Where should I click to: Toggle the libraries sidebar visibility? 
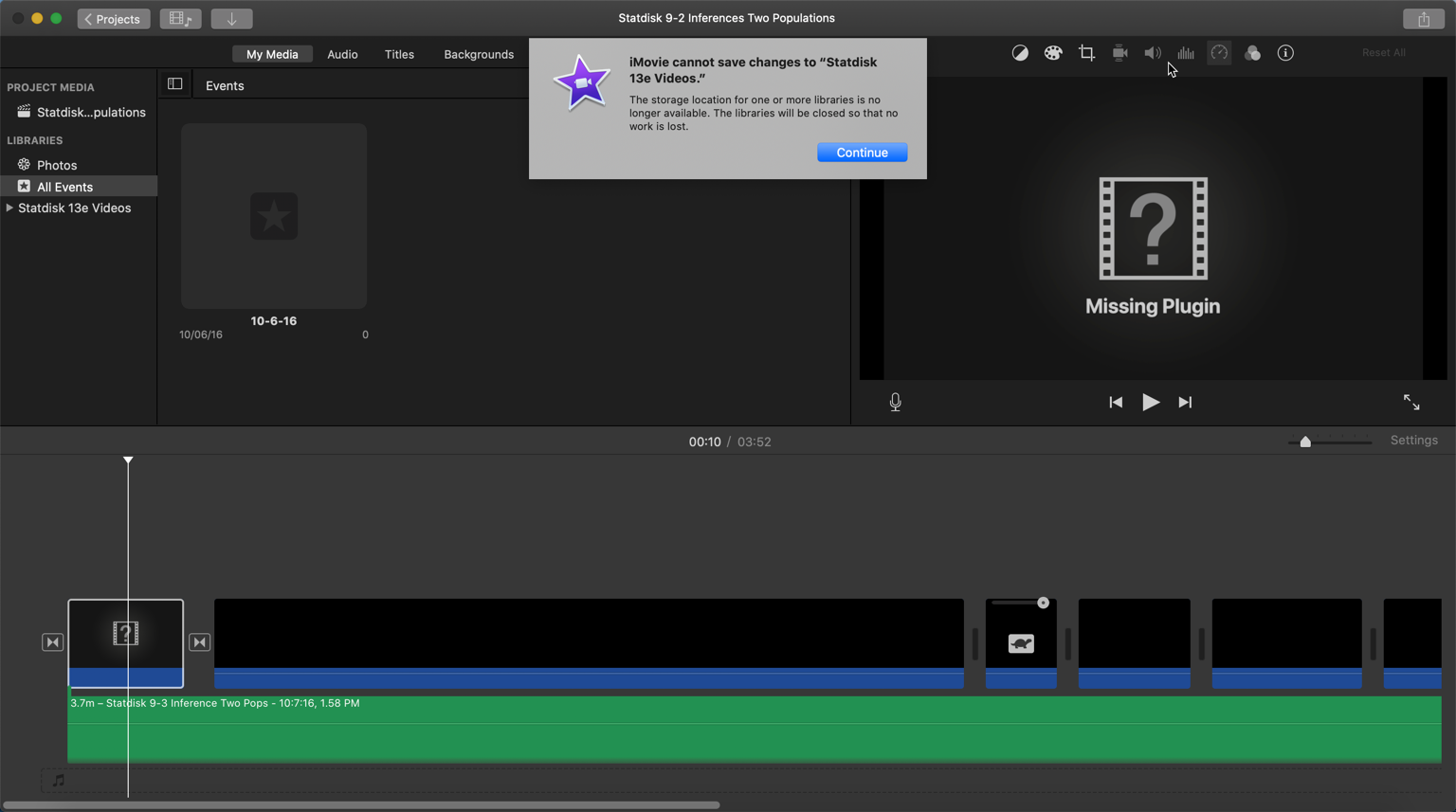tap(174, 84)
